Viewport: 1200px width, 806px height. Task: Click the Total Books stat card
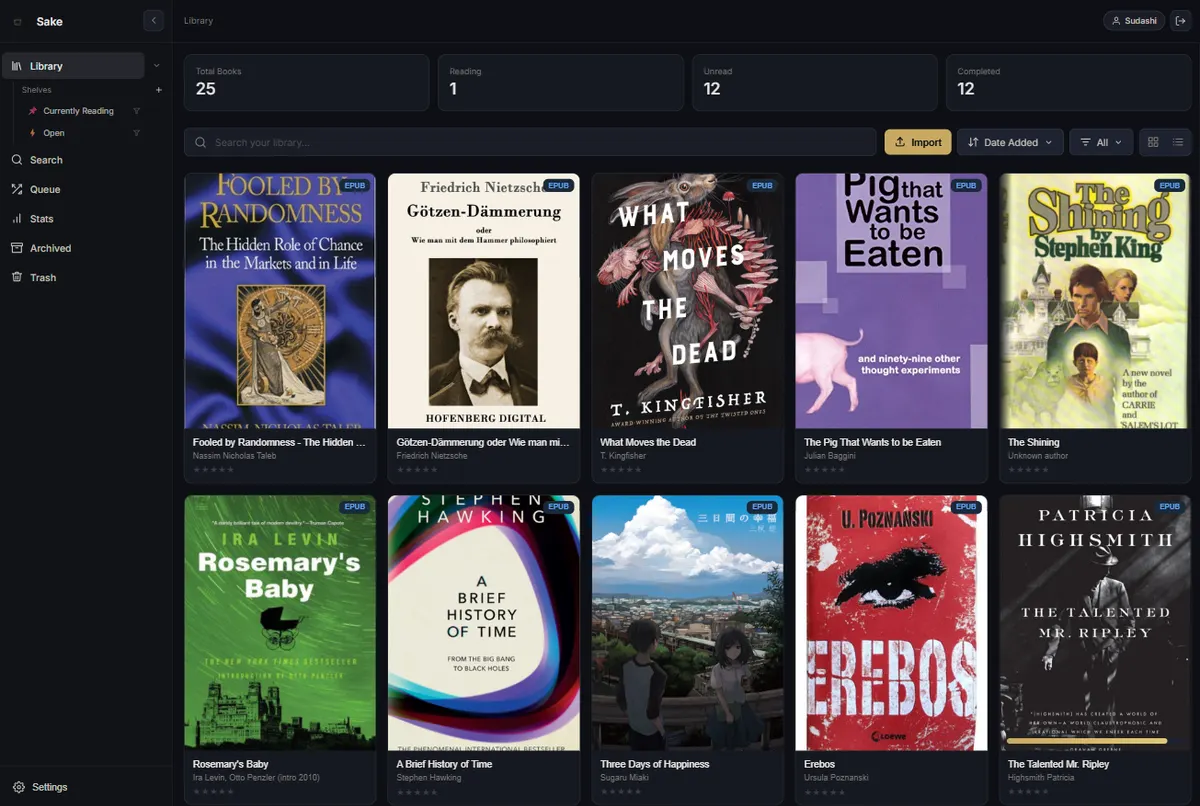pos(306,82)
